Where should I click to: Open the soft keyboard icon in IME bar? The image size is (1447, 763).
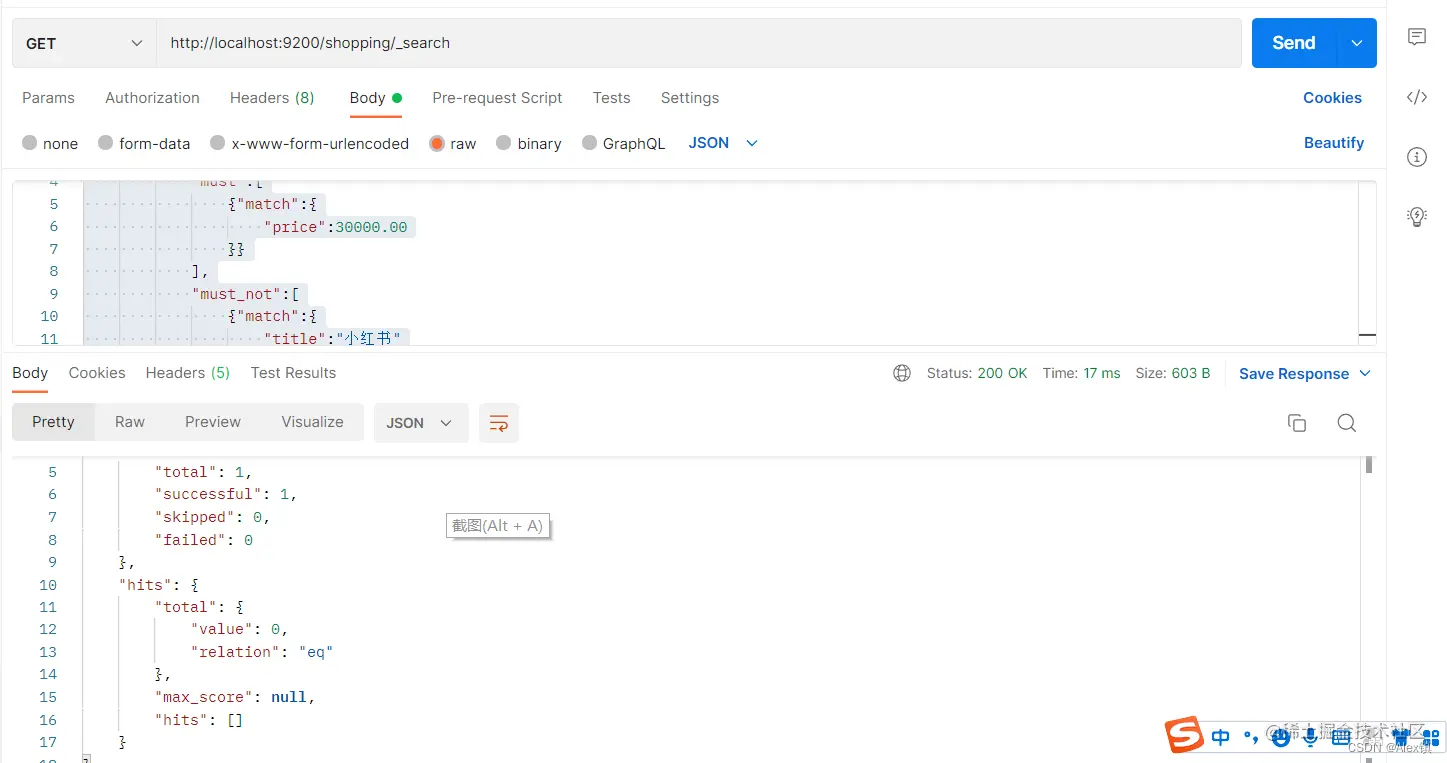click(x=1340, y=737)
